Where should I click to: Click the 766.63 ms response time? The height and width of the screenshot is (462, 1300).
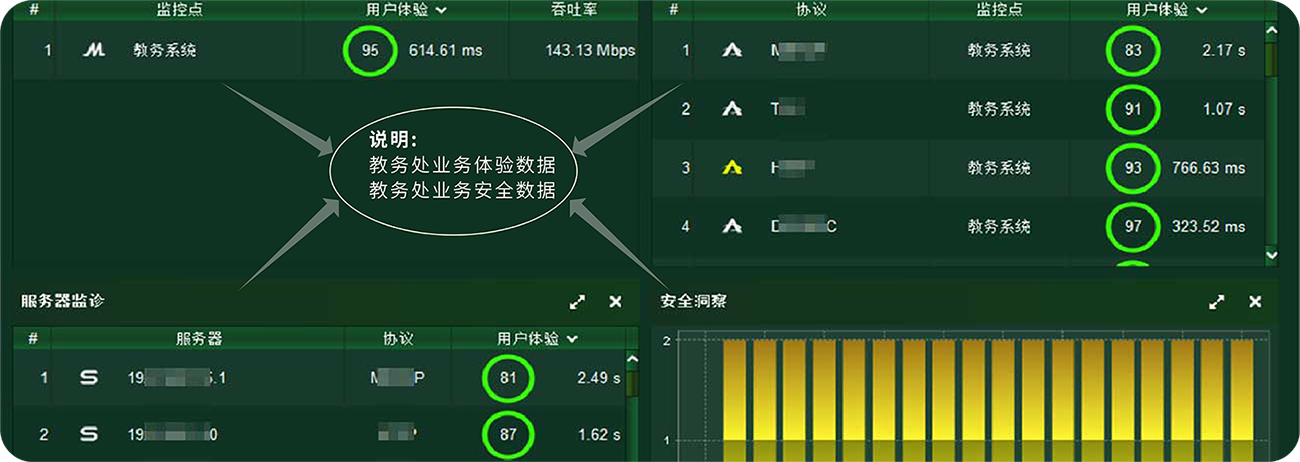1209,169
